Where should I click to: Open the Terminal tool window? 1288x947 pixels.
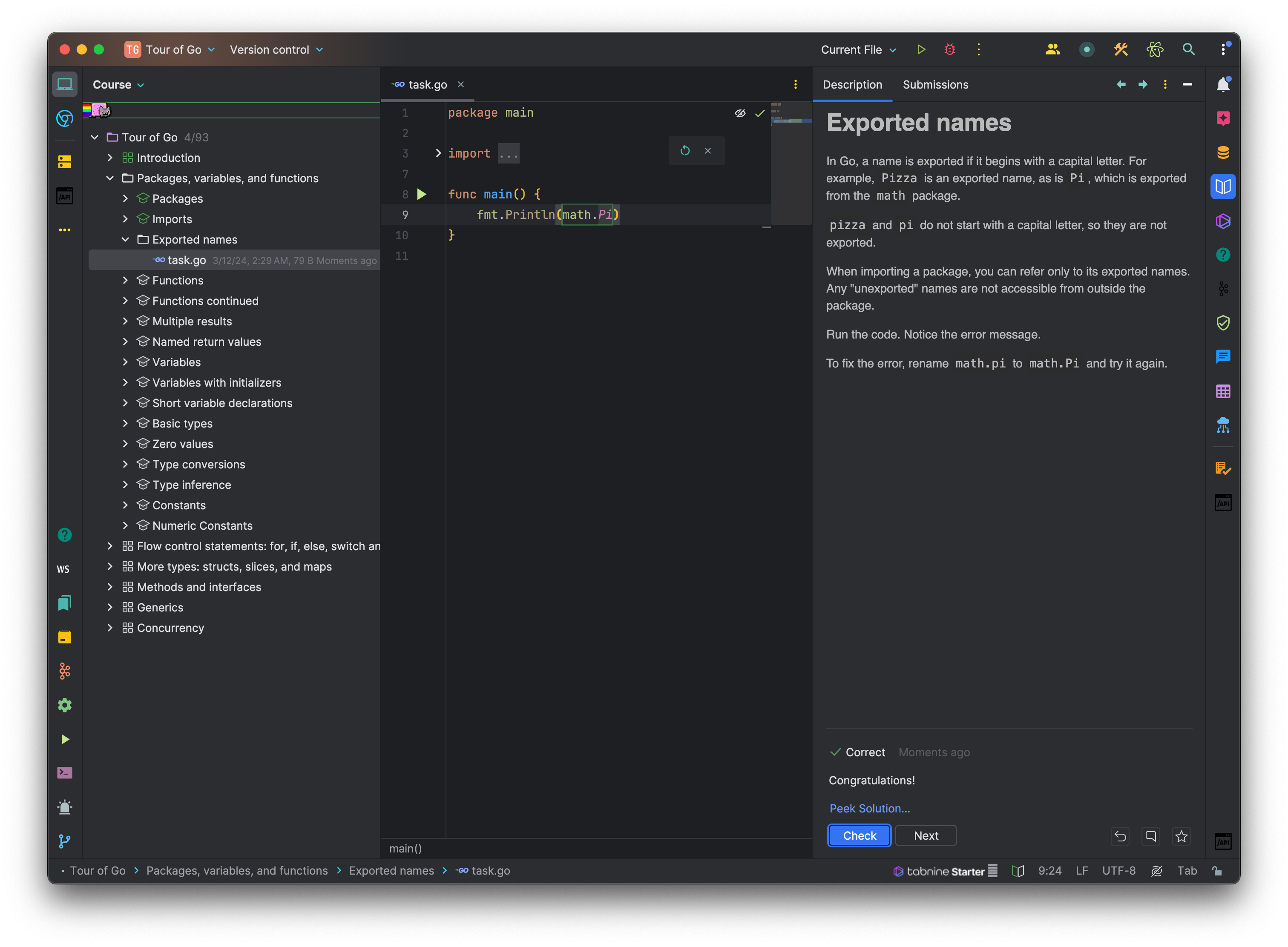pyautogui.click(x=65, y=773)
